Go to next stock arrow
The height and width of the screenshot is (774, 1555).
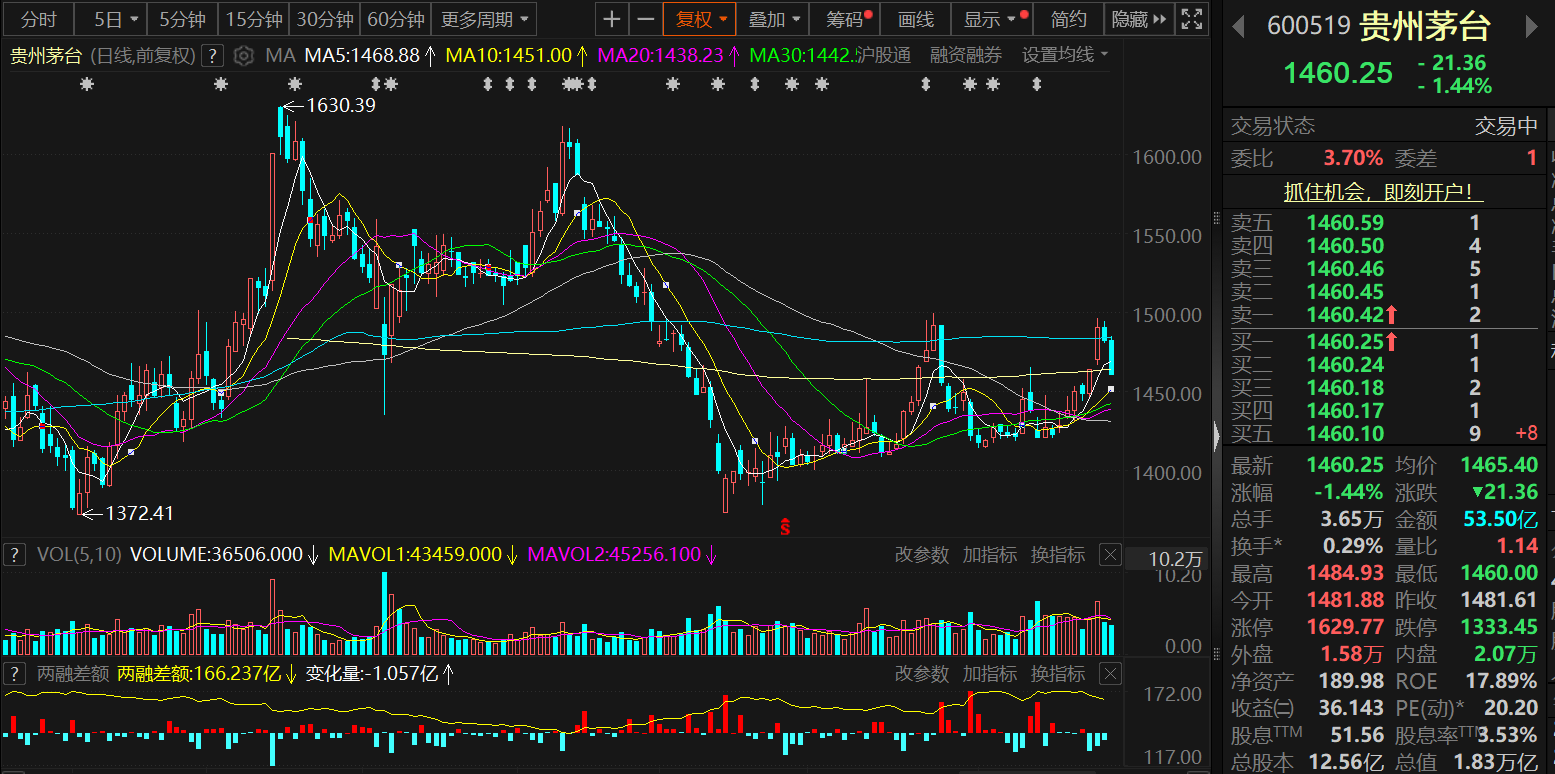[x=1530, y=27]
